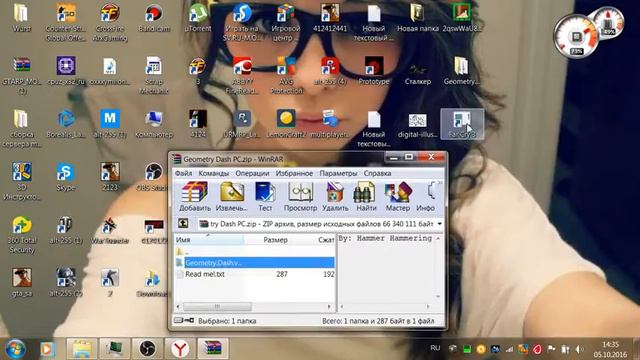Select the Counter-Strike Global Offensive desktop icon
This screenshot has width=640, height=360.
tap(66, 22)
